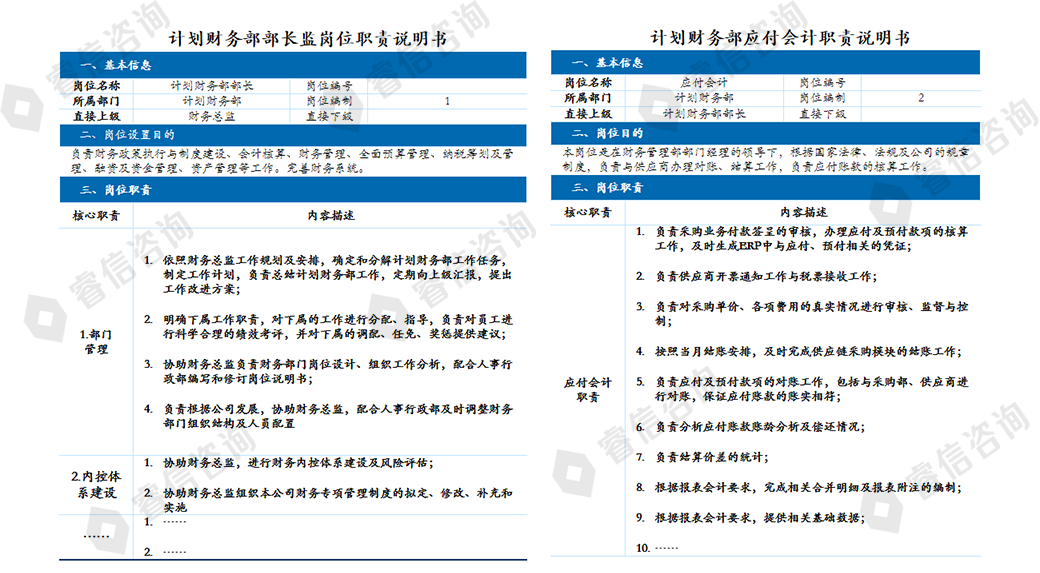The width and height of the screenshot is (1040, 573).
Task: Click "直接下级" label in the 应付会计 table
Action: pyautogui.click(x=822, y=113)
